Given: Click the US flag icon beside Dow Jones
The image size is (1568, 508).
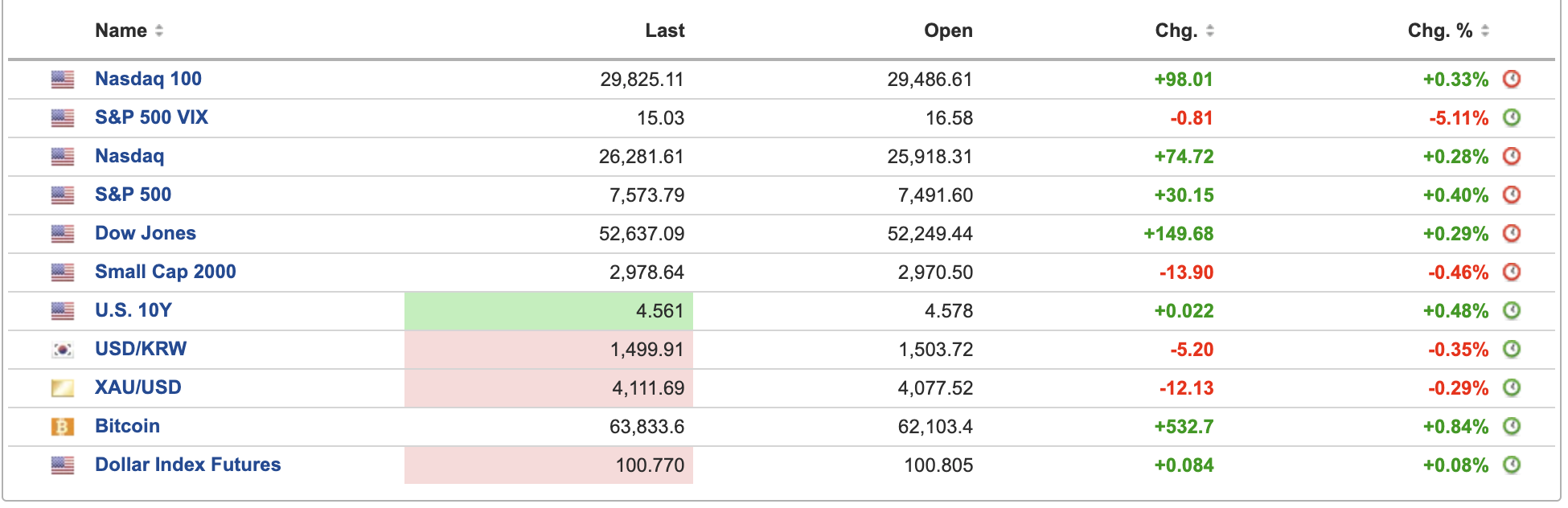Looking at the screenshot, I should [x=63, y=234].
